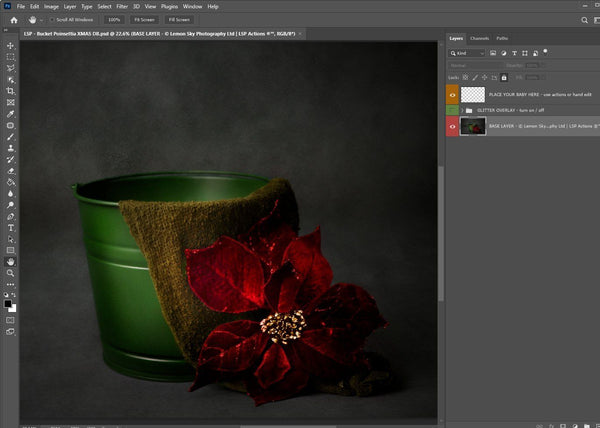Switch to the Channels tab

pos(480,38)
